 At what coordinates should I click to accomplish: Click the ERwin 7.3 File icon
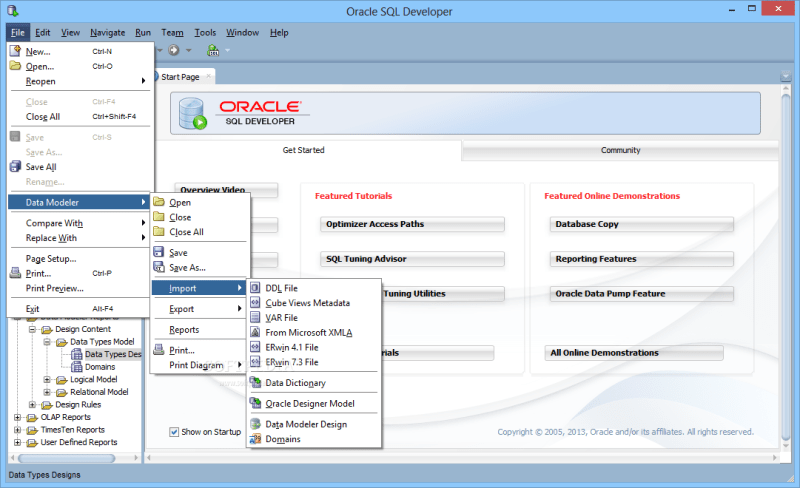click(x=255, y=362)
